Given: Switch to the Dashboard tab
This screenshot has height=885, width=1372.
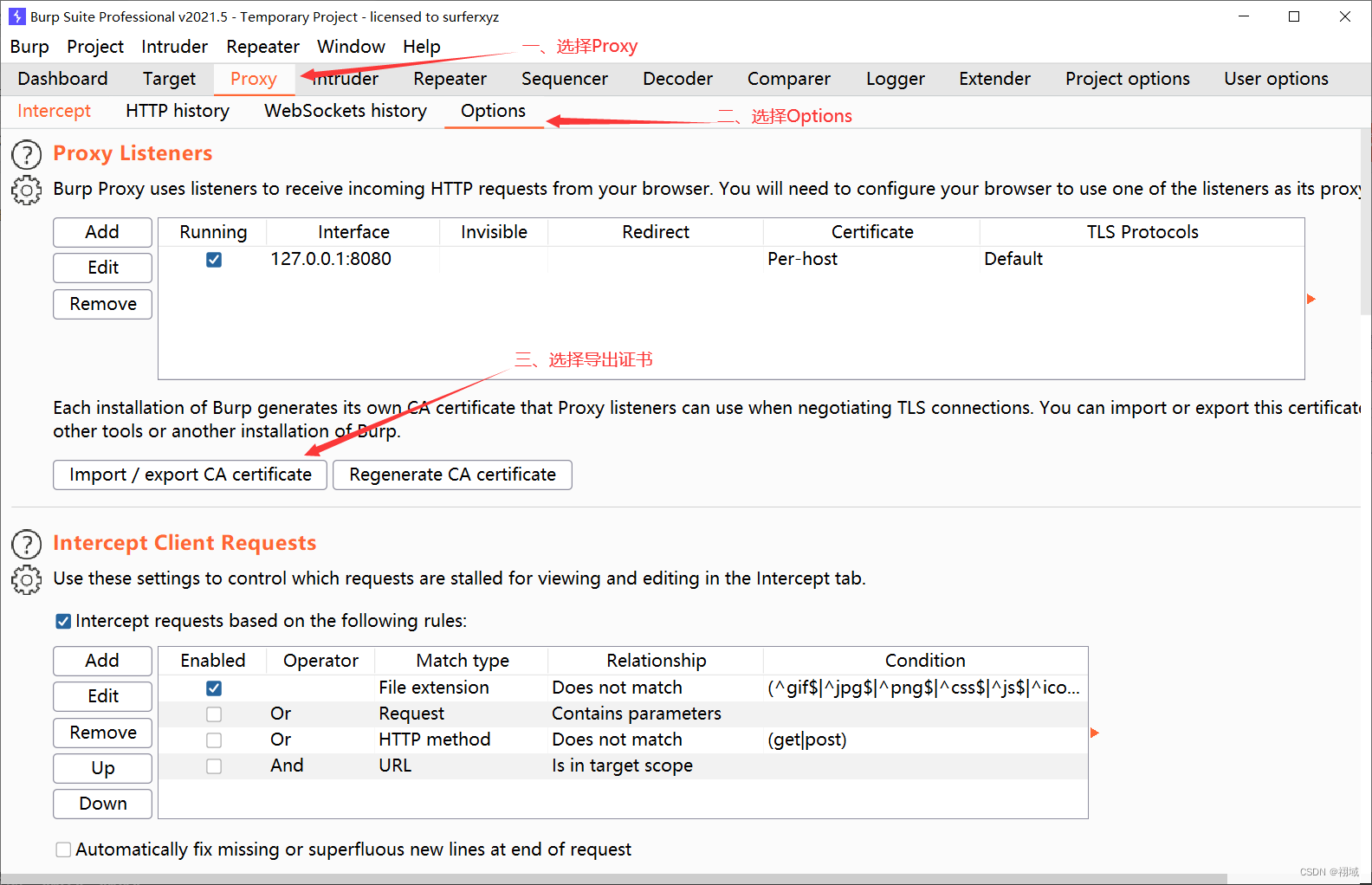Looking at the screenshot, I should 62,79.
